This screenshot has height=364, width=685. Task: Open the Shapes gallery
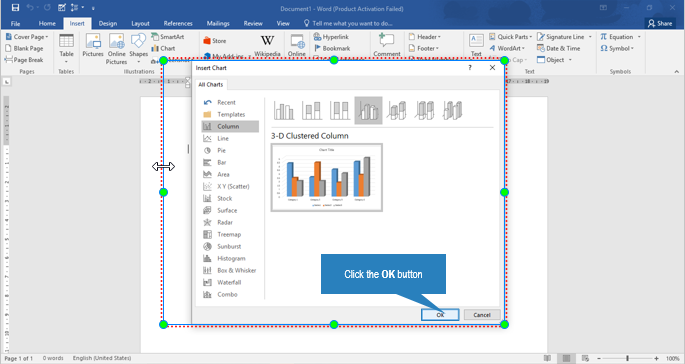pos(138,48)
